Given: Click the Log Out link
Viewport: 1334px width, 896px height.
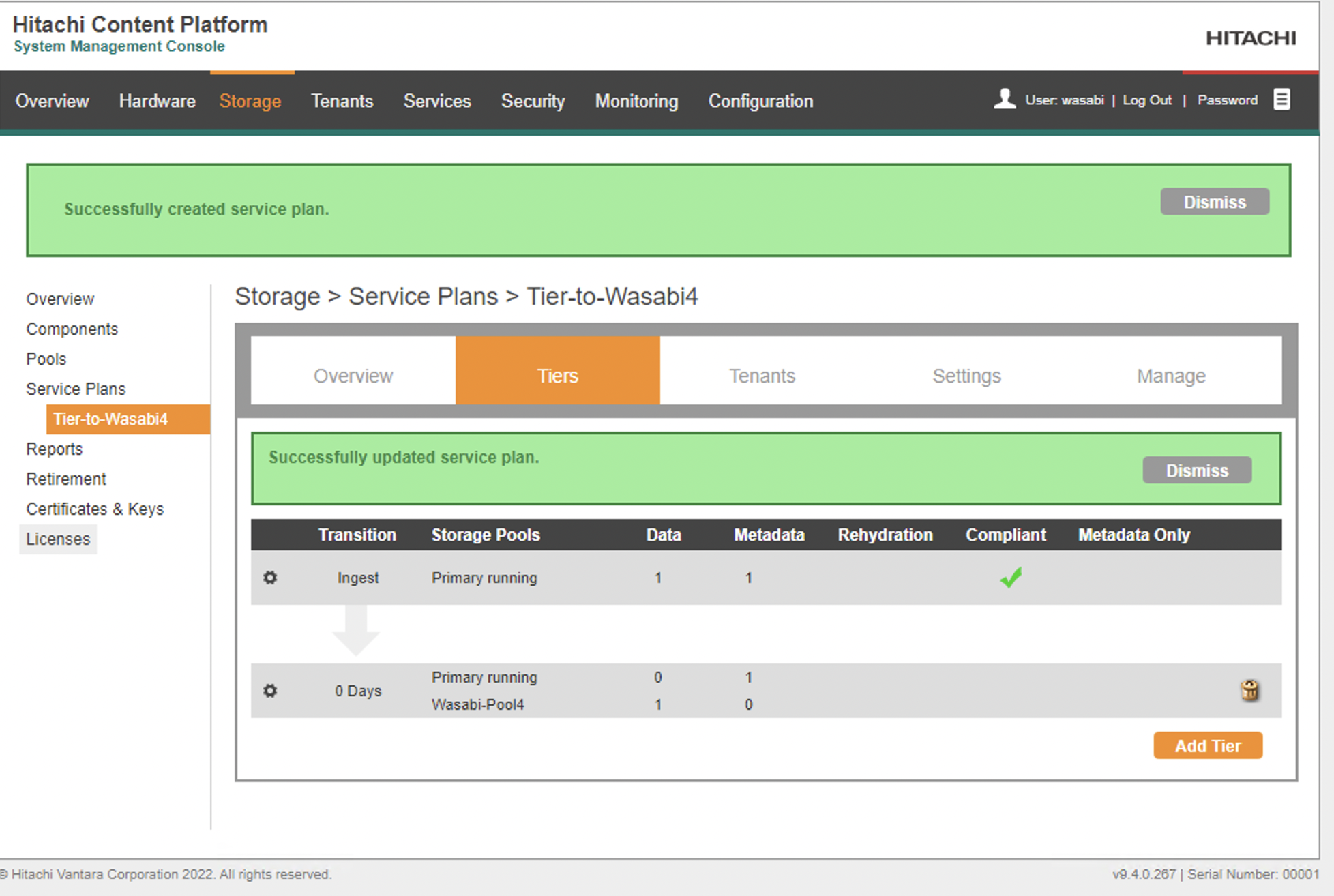Looking at the screenshot, I should 1147,100.
